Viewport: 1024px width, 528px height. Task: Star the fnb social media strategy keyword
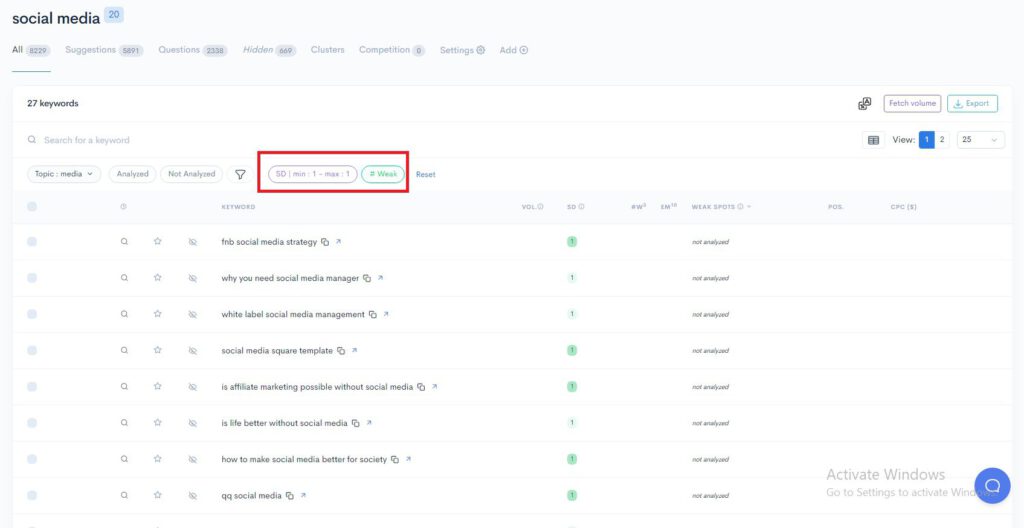point(157,242)
